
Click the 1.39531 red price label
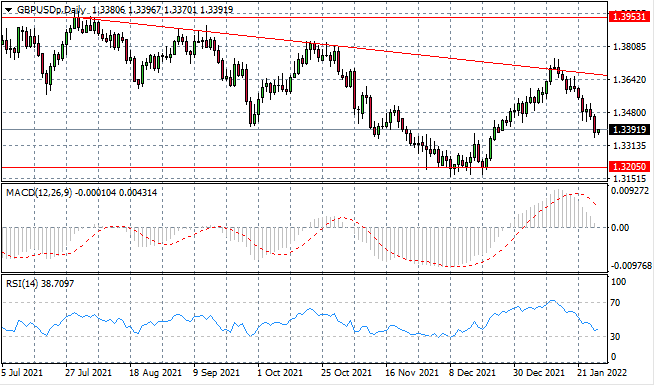(629, 17)
